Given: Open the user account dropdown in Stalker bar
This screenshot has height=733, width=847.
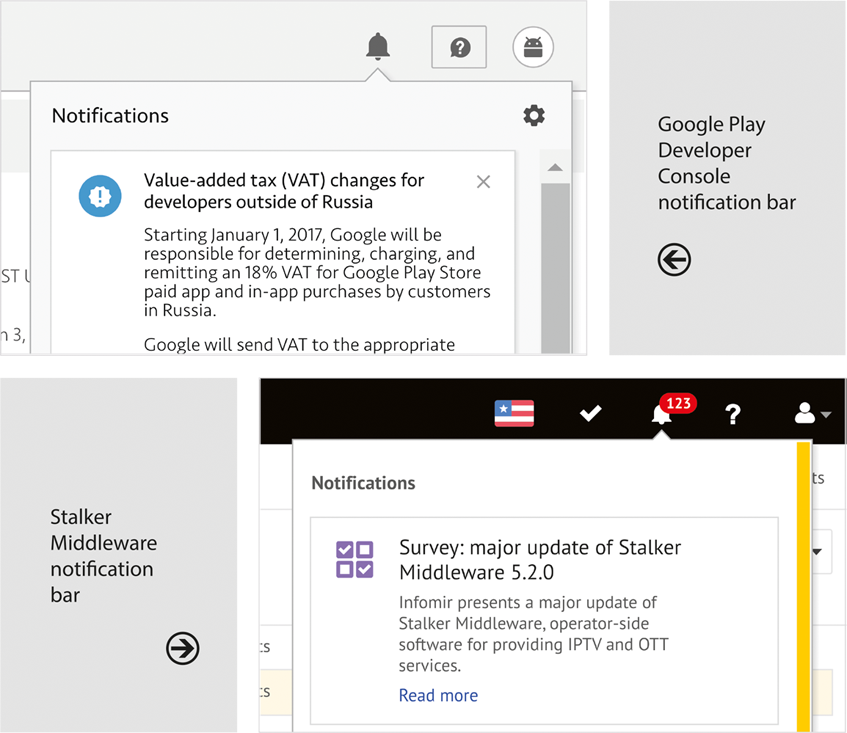Looking at the screenshot, I should pyautogui.click(x=812, y=413).
